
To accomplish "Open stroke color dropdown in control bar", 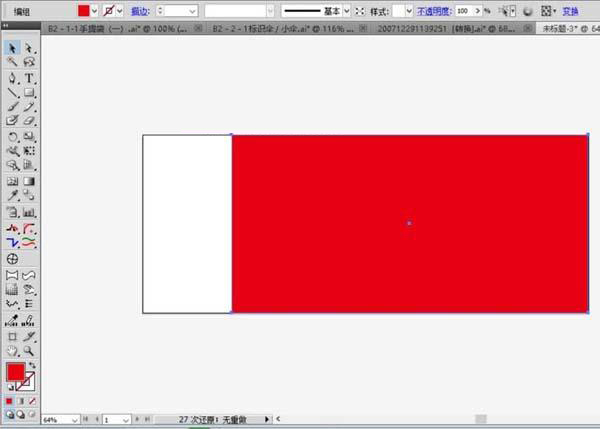I will point(120,11).
